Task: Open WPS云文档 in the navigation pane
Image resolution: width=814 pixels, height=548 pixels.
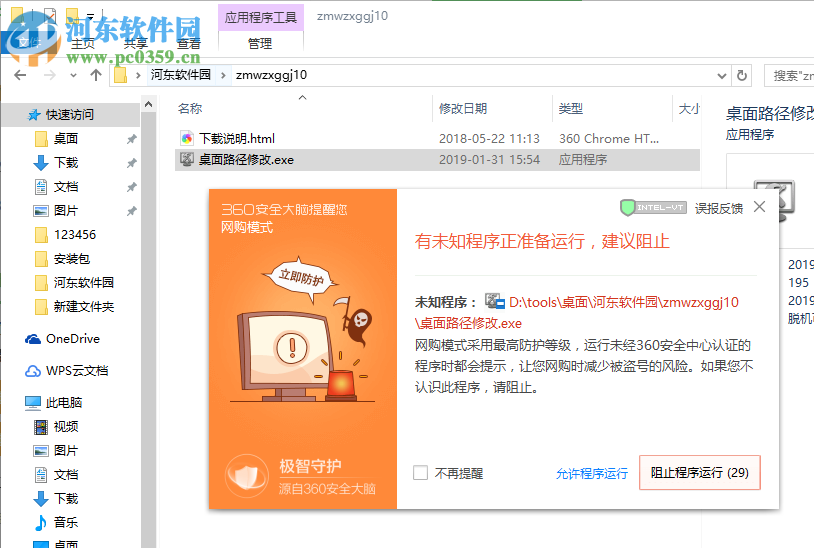Action: point(77,371)
